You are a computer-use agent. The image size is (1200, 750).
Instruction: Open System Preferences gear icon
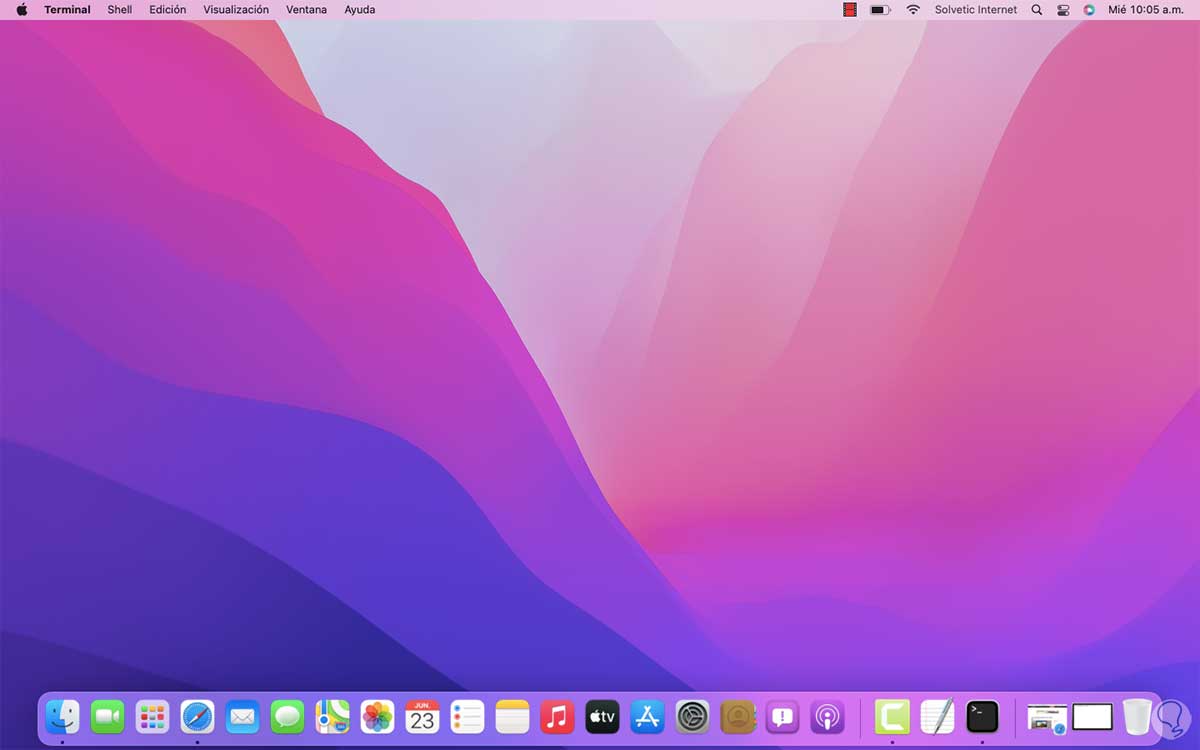click(x=692, y=717)
